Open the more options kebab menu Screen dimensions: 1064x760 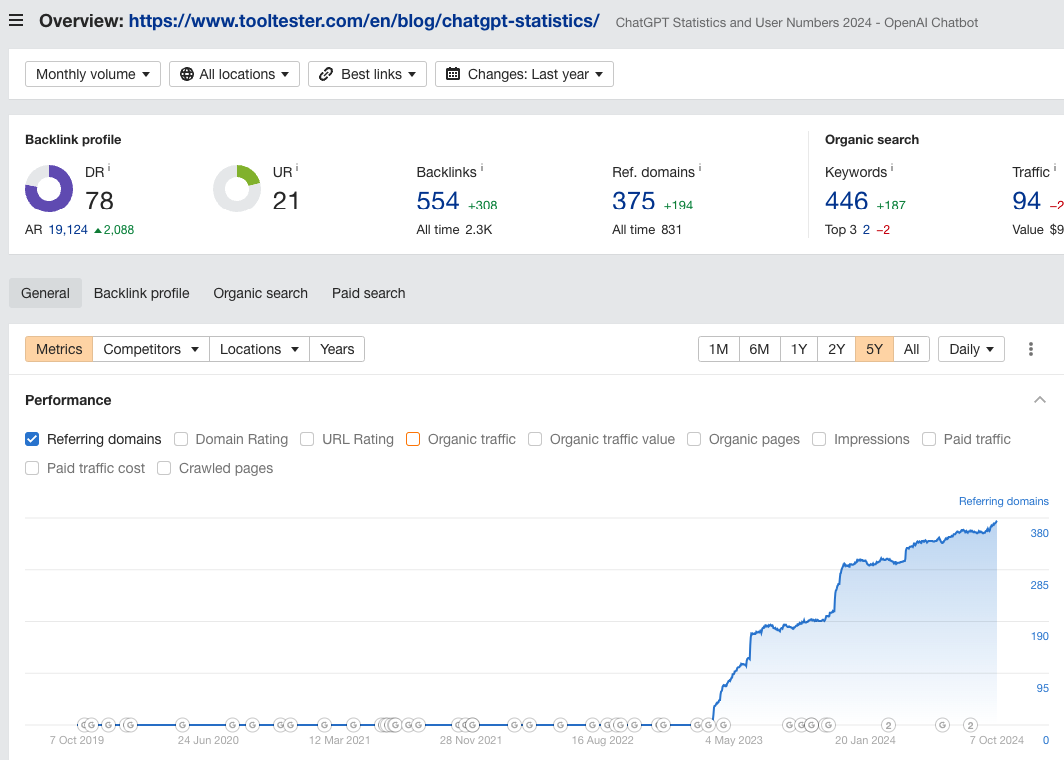click(1031, 349)
